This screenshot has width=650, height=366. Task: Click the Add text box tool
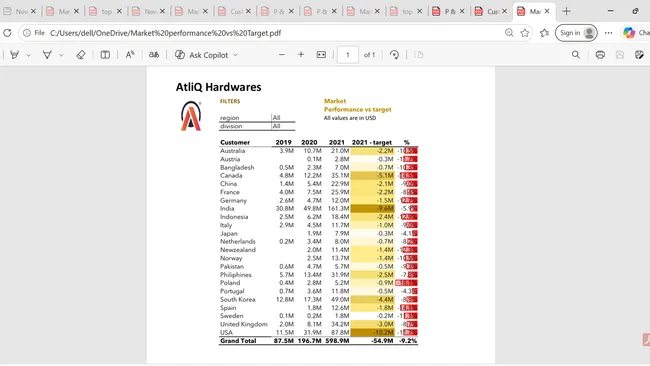pos(105,55)
